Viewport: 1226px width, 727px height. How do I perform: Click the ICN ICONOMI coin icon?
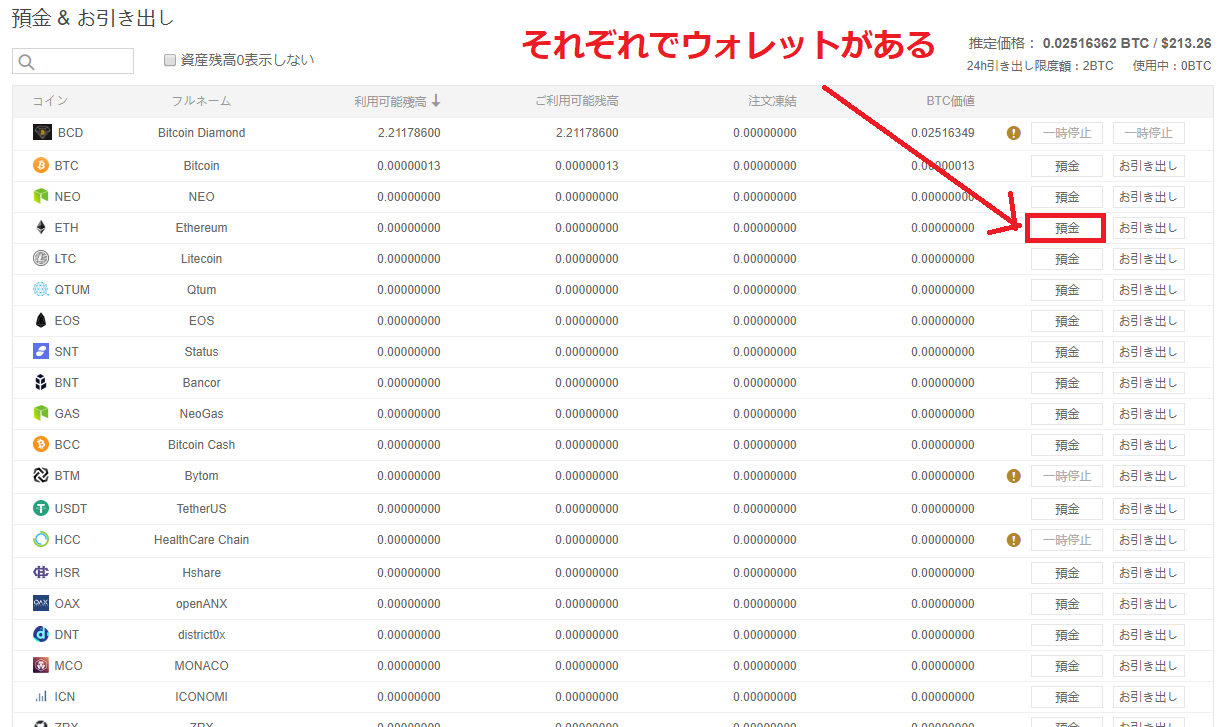point(41,697)
